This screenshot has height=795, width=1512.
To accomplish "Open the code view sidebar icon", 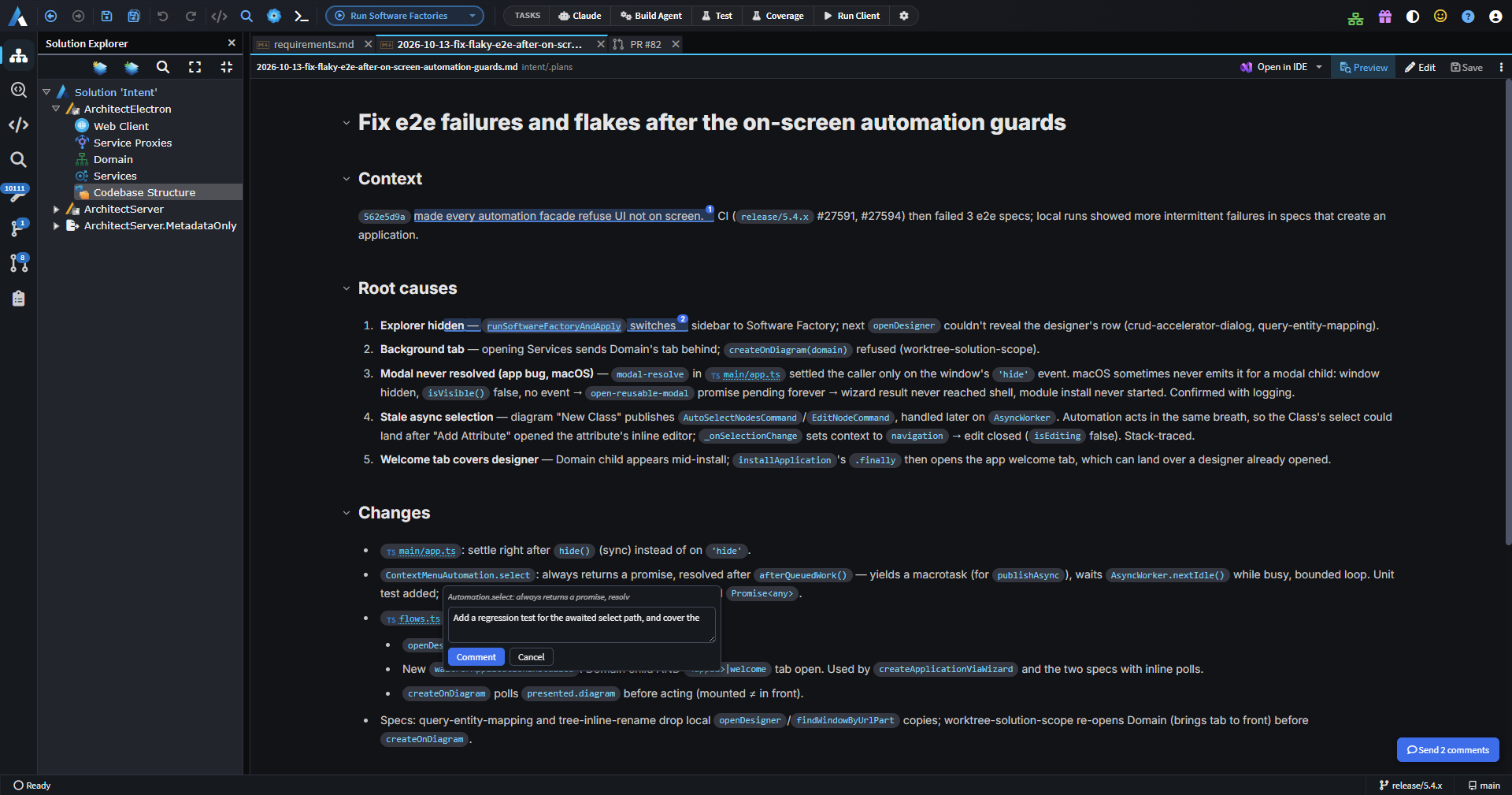I will click(x=18, y=124).
